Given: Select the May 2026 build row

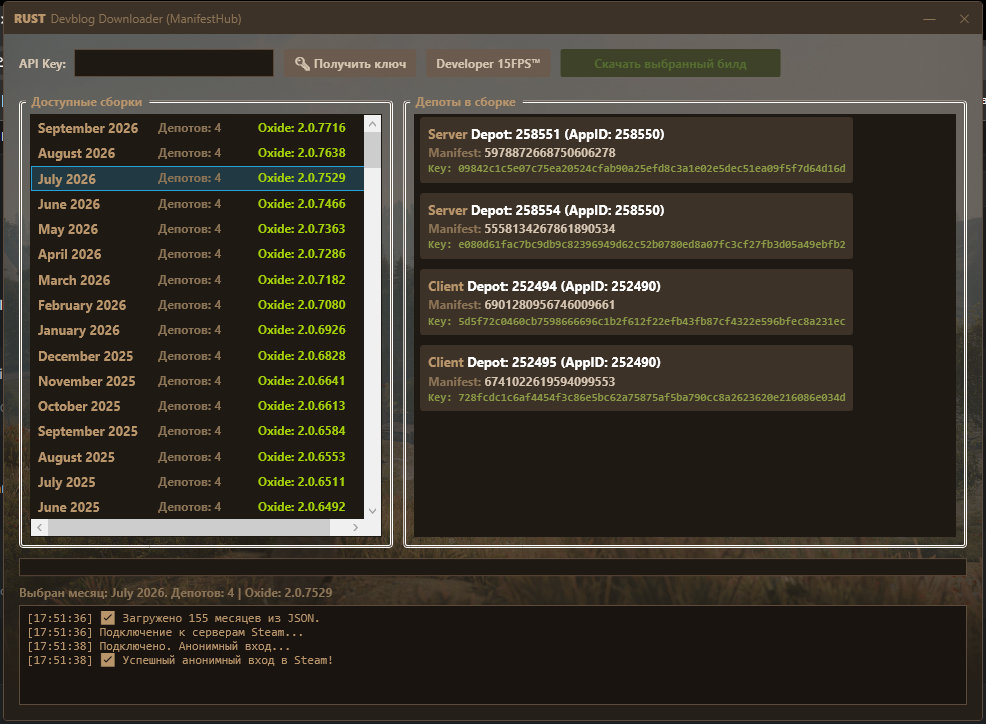Looking at the screenshot, I should pos(197,229).
